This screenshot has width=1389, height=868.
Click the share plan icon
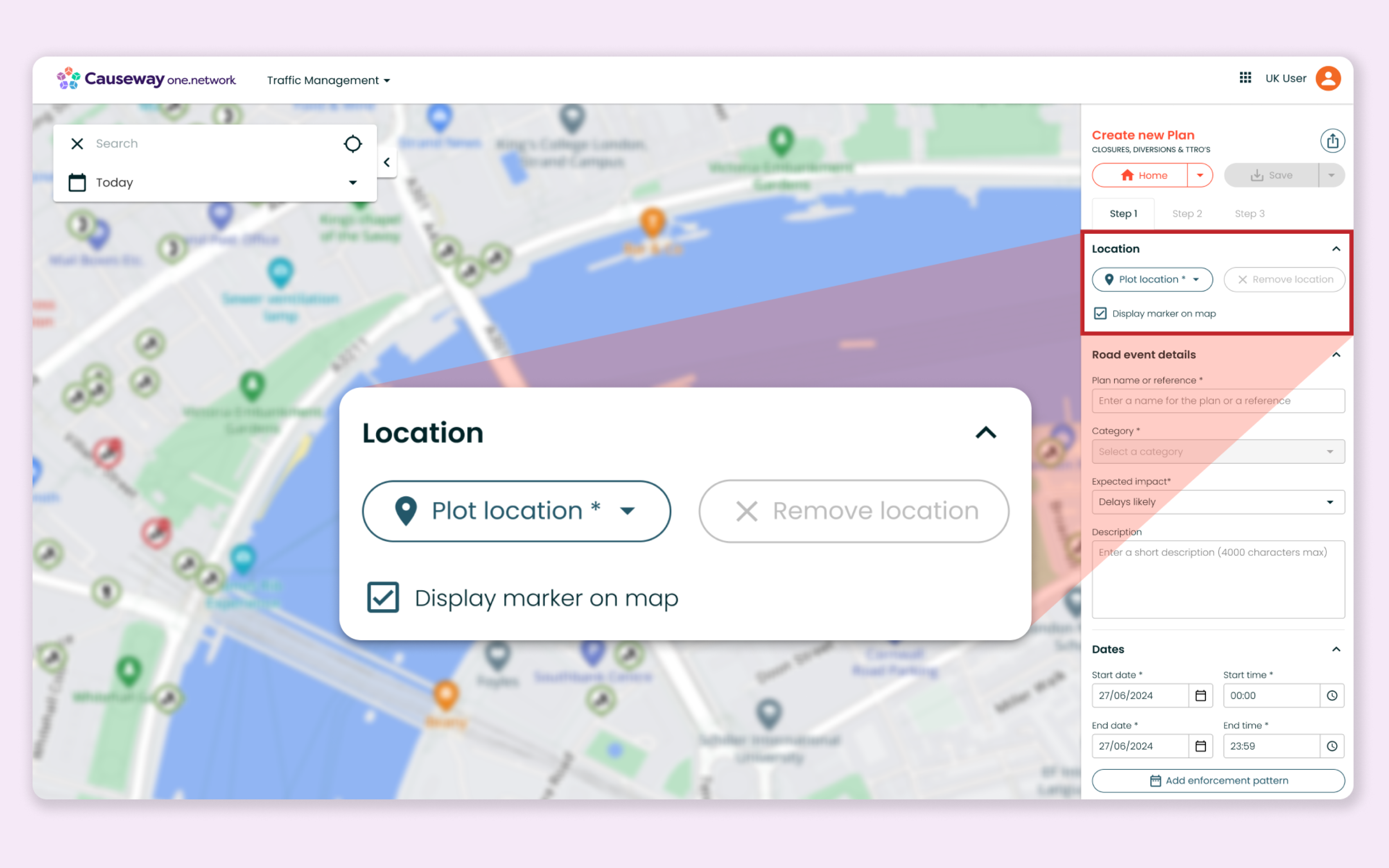[x=1332, y=141]
